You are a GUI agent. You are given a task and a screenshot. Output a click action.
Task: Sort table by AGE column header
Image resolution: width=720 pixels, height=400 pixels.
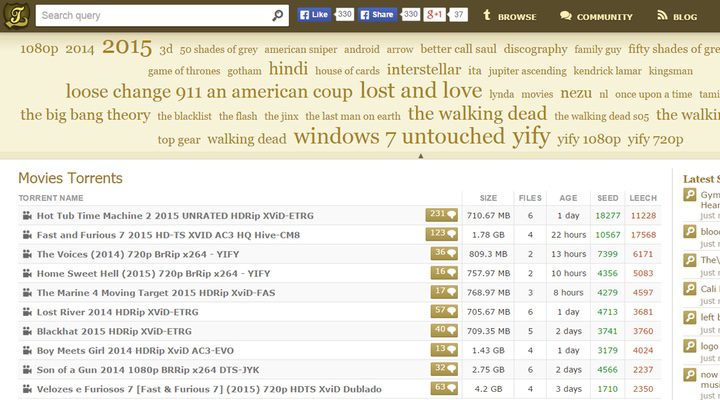(568, 198)
